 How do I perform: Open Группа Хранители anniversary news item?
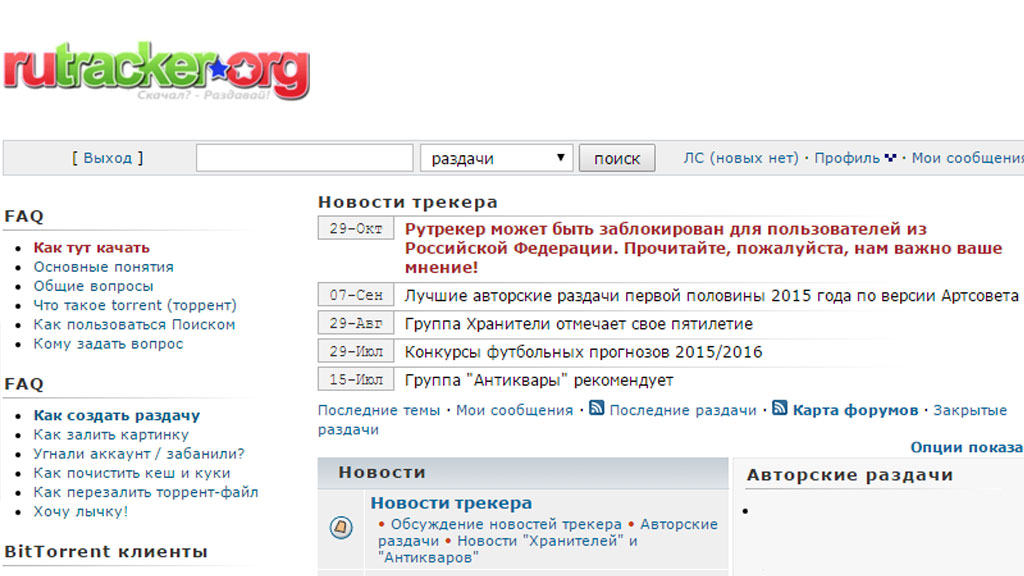tap(578, 324)
